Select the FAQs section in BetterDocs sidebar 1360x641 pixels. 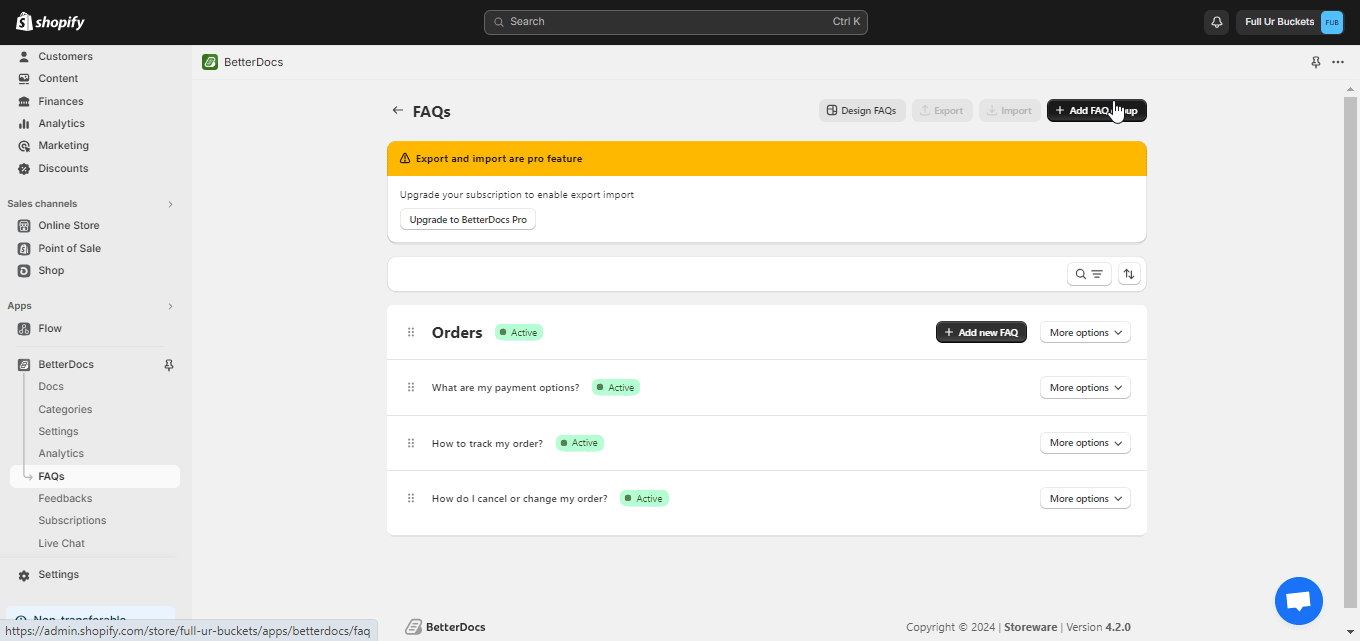click(52, 476)
